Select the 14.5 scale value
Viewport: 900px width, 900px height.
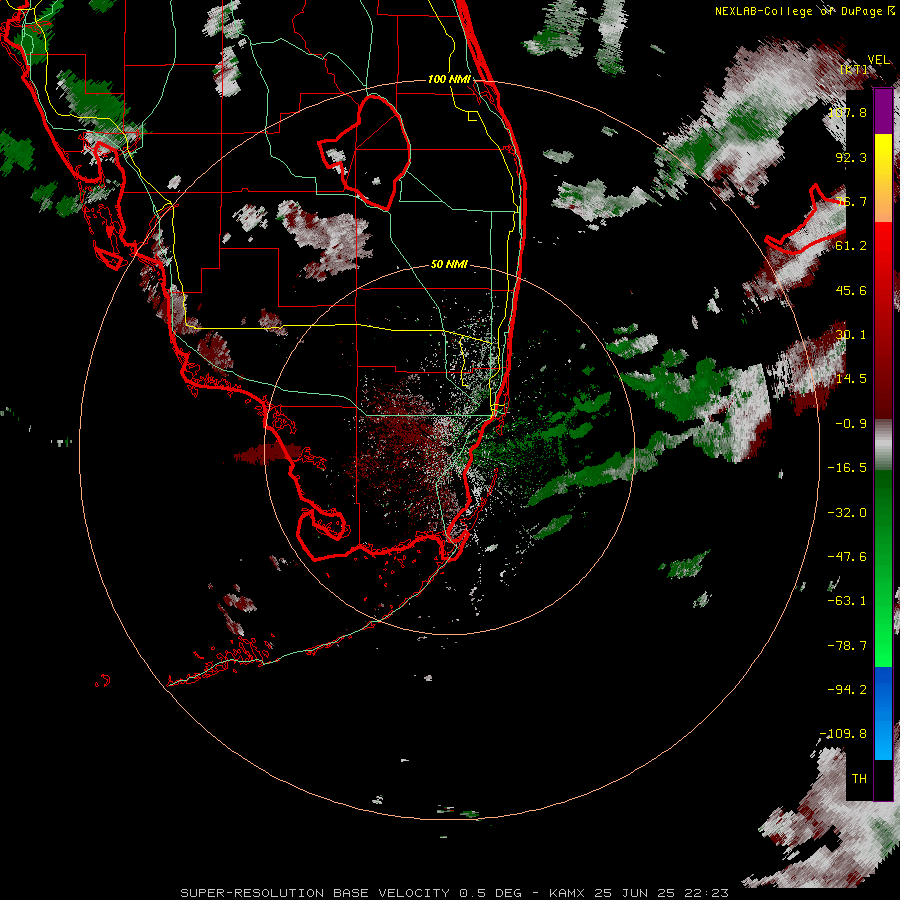pos(851,379)
